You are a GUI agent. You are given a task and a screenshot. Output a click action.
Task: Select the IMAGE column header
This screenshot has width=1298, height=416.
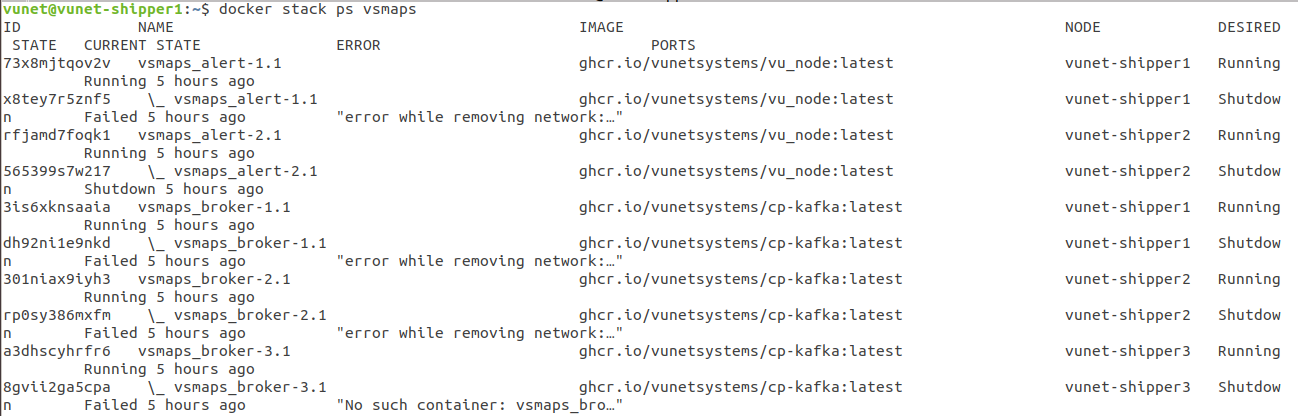coord(601,27)
